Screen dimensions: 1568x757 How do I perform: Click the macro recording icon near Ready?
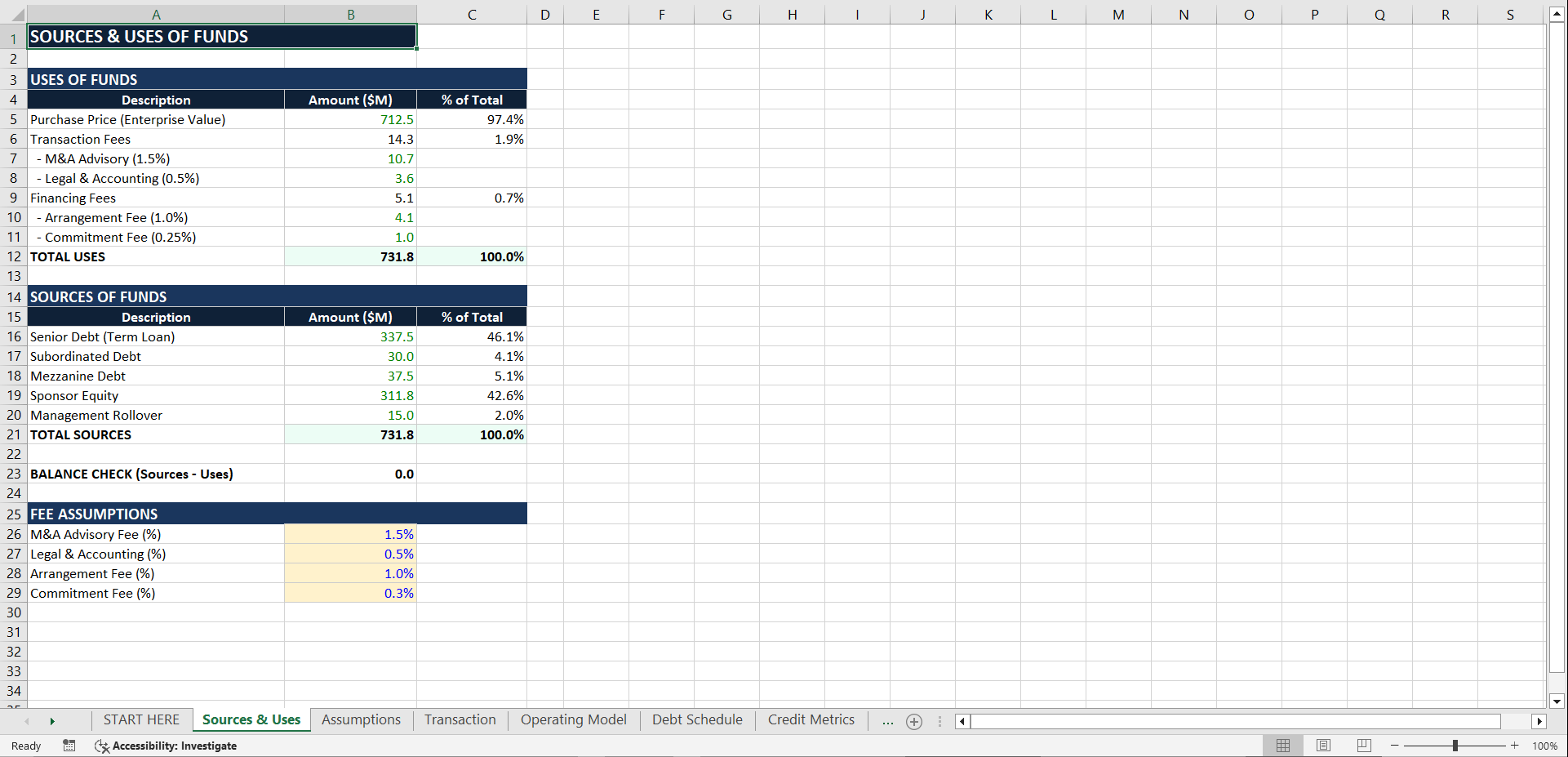pyautogui.click(x=69, y=746)
